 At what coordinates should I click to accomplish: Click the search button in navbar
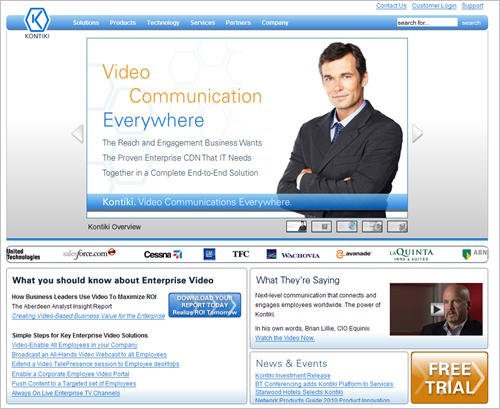click(x=471, y=23)
